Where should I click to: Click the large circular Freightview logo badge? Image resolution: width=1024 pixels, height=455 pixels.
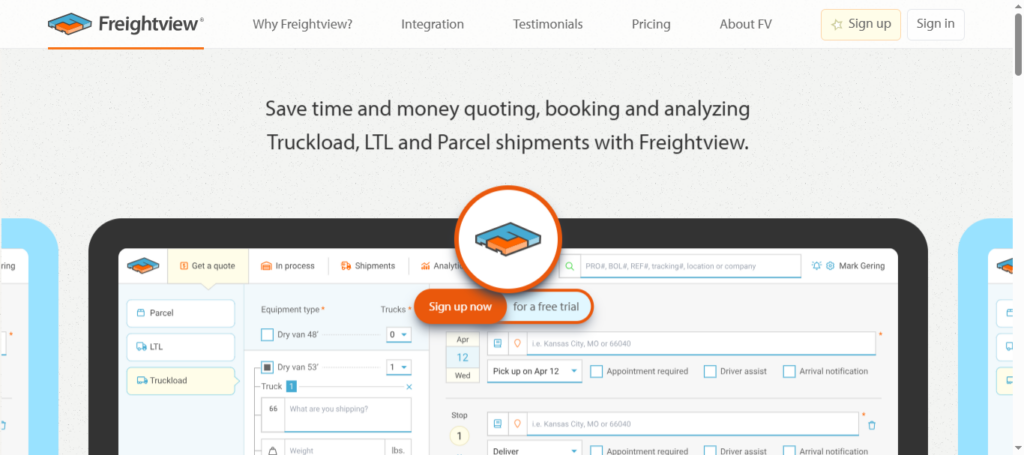(508, 239)
